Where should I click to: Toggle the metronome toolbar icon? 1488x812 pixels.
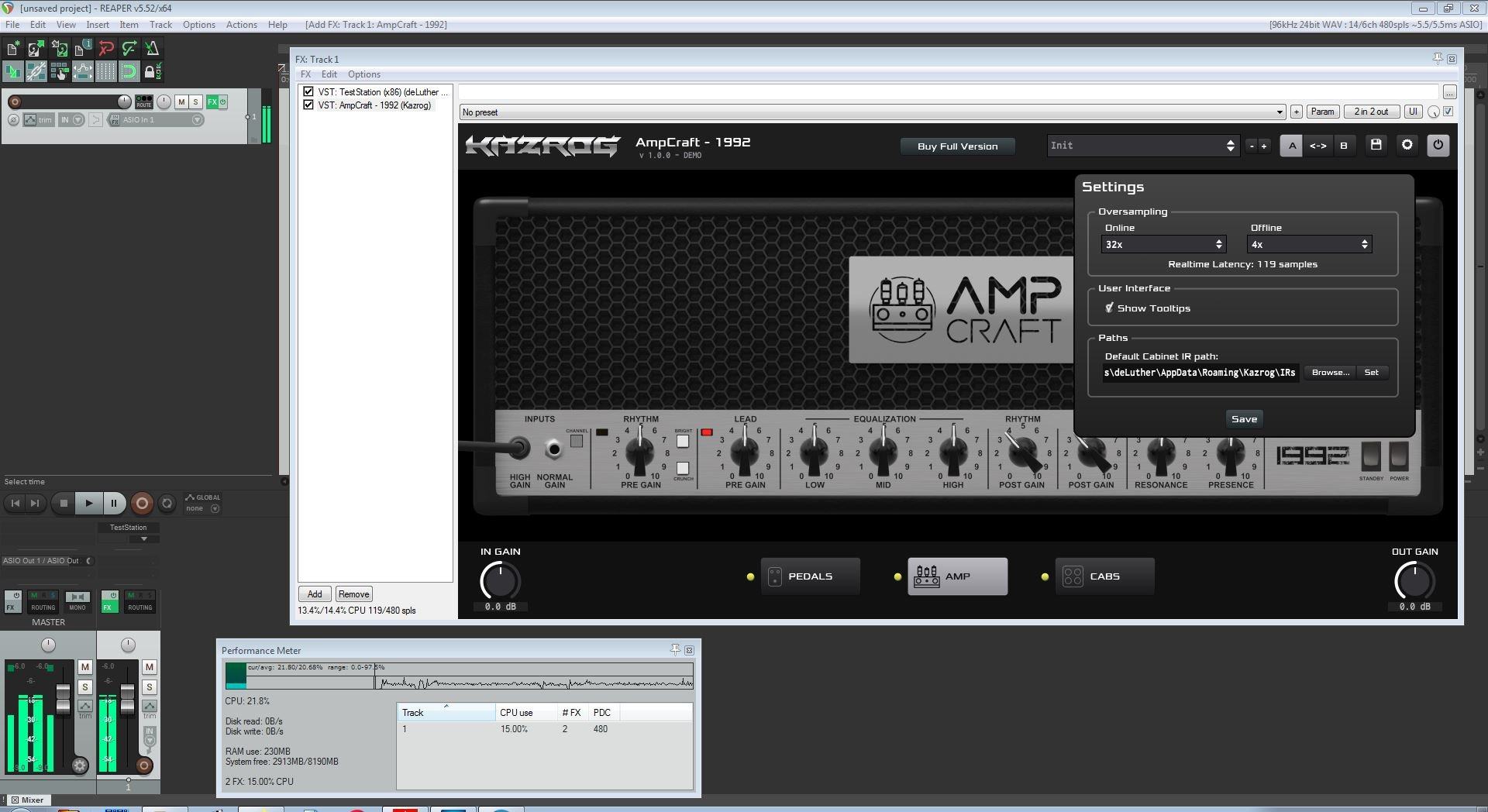tap(152, 48)
